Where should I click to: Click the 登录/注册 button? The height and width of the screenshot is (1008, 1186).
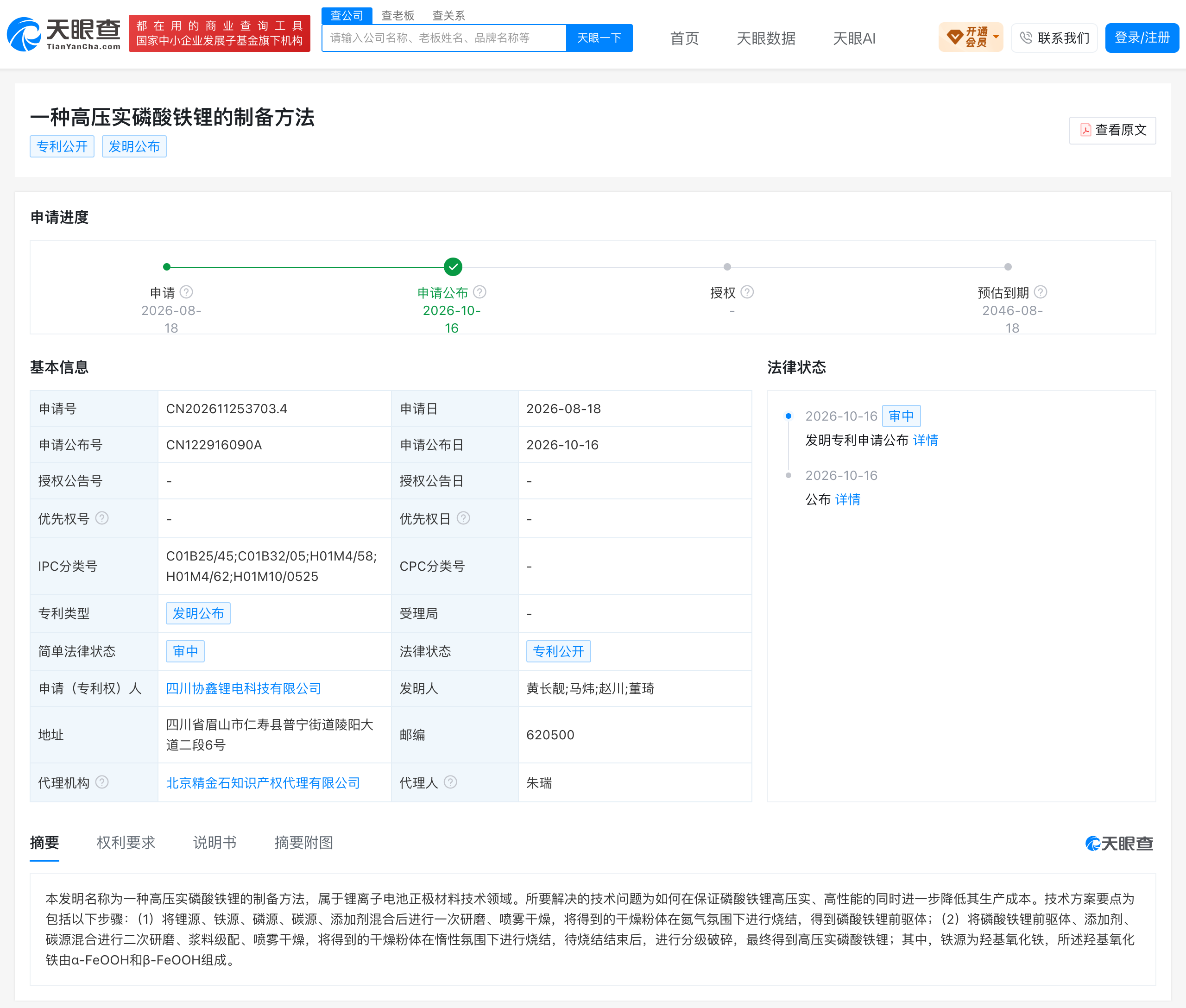pyautogui.click(x=1142, y=38)
